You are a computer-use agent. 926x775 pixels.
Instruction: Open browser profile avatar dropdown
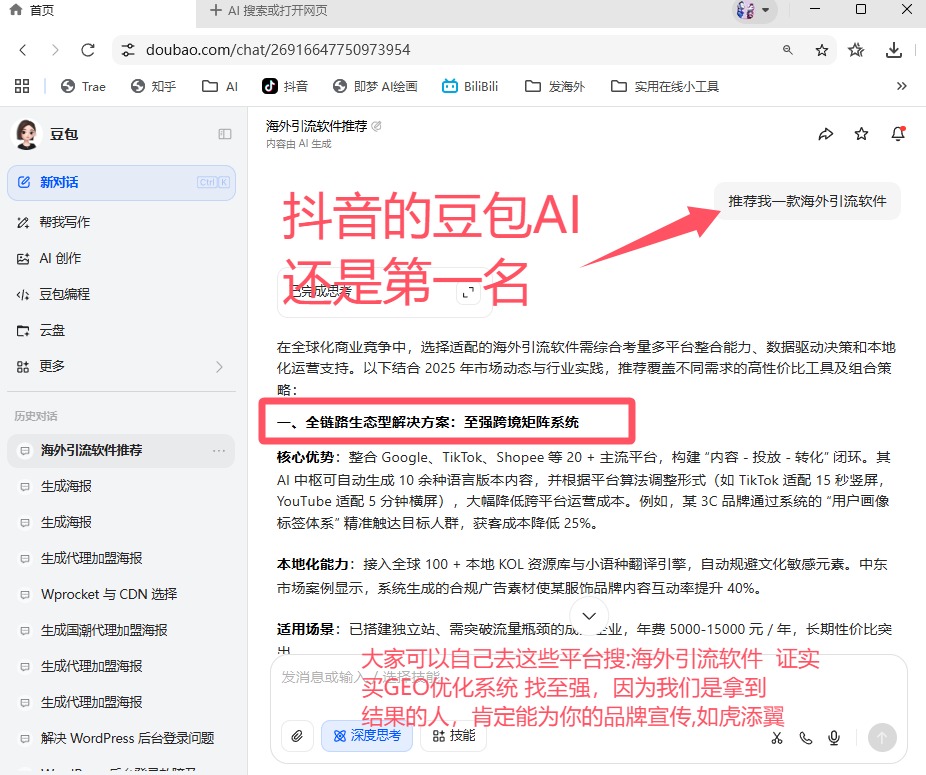point(754,11)
